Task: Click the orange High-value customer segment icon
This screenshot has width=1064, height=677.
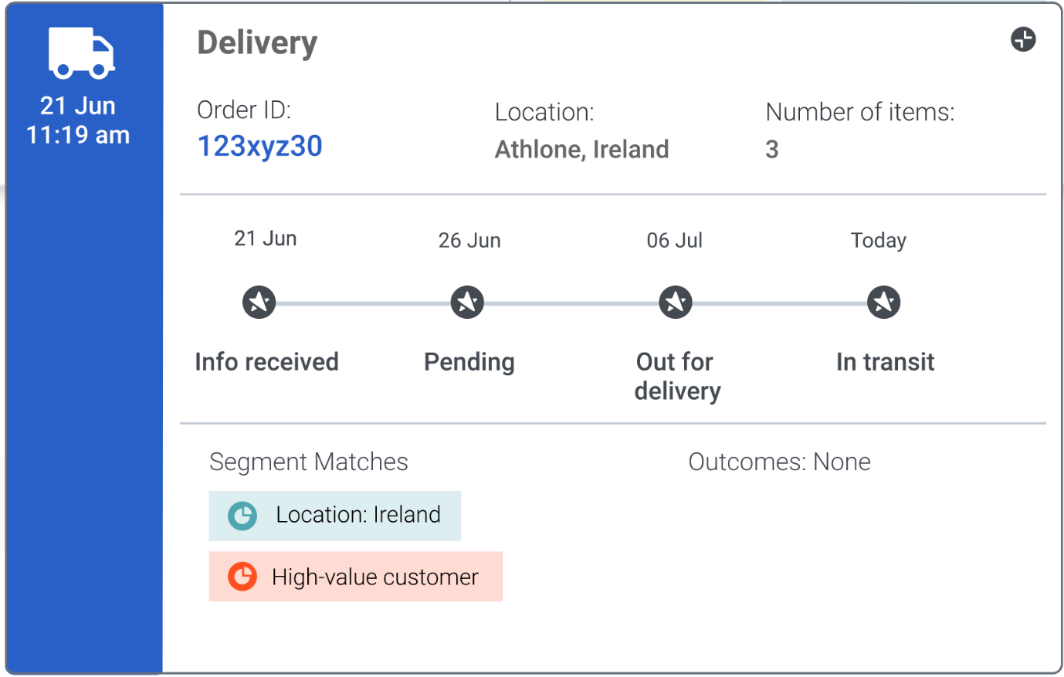Action: 242,577
